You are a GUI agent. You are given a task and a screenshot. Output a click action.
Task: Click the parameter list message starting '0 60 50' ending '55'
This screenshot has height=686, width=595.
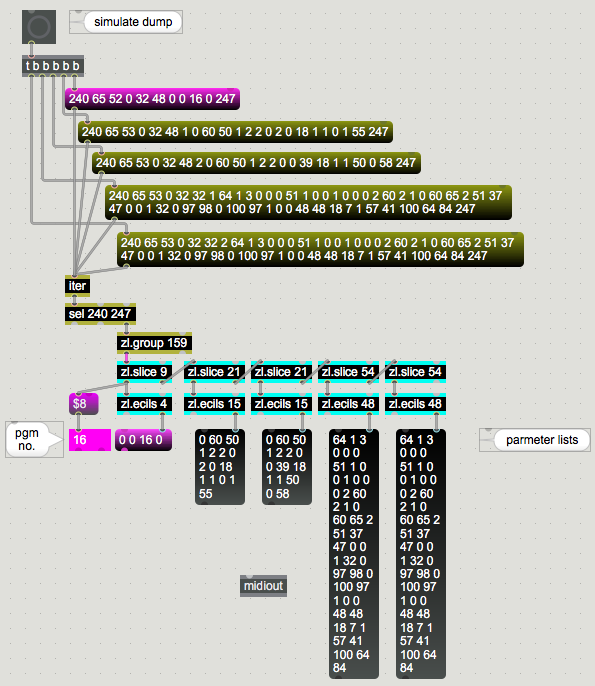tap(220, 467)
